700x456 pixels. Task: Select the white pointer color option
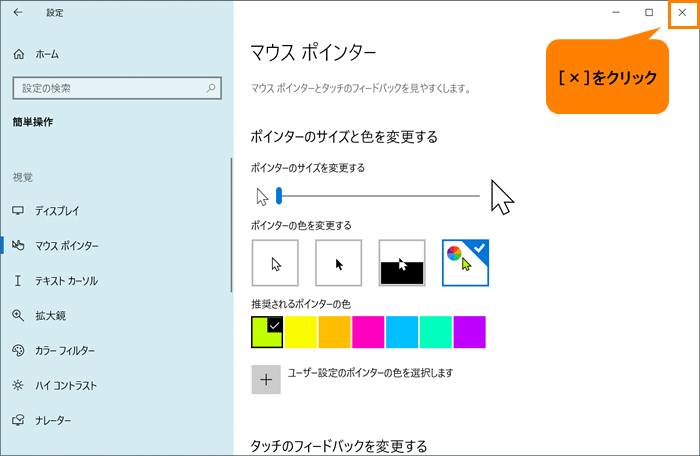point(275,263)
